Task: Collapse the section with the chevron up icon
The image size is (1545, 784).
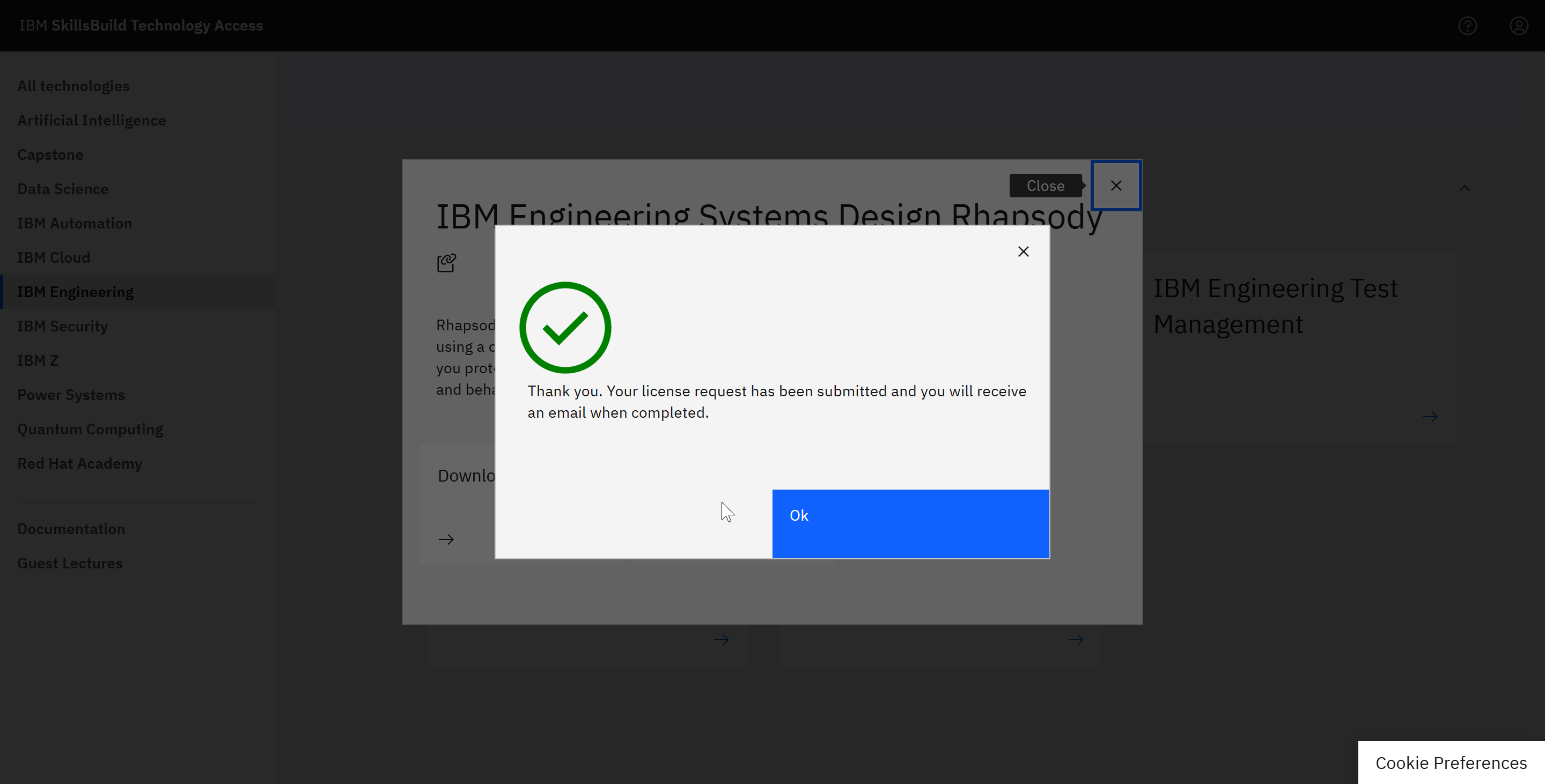Action: coord(1464,188)
